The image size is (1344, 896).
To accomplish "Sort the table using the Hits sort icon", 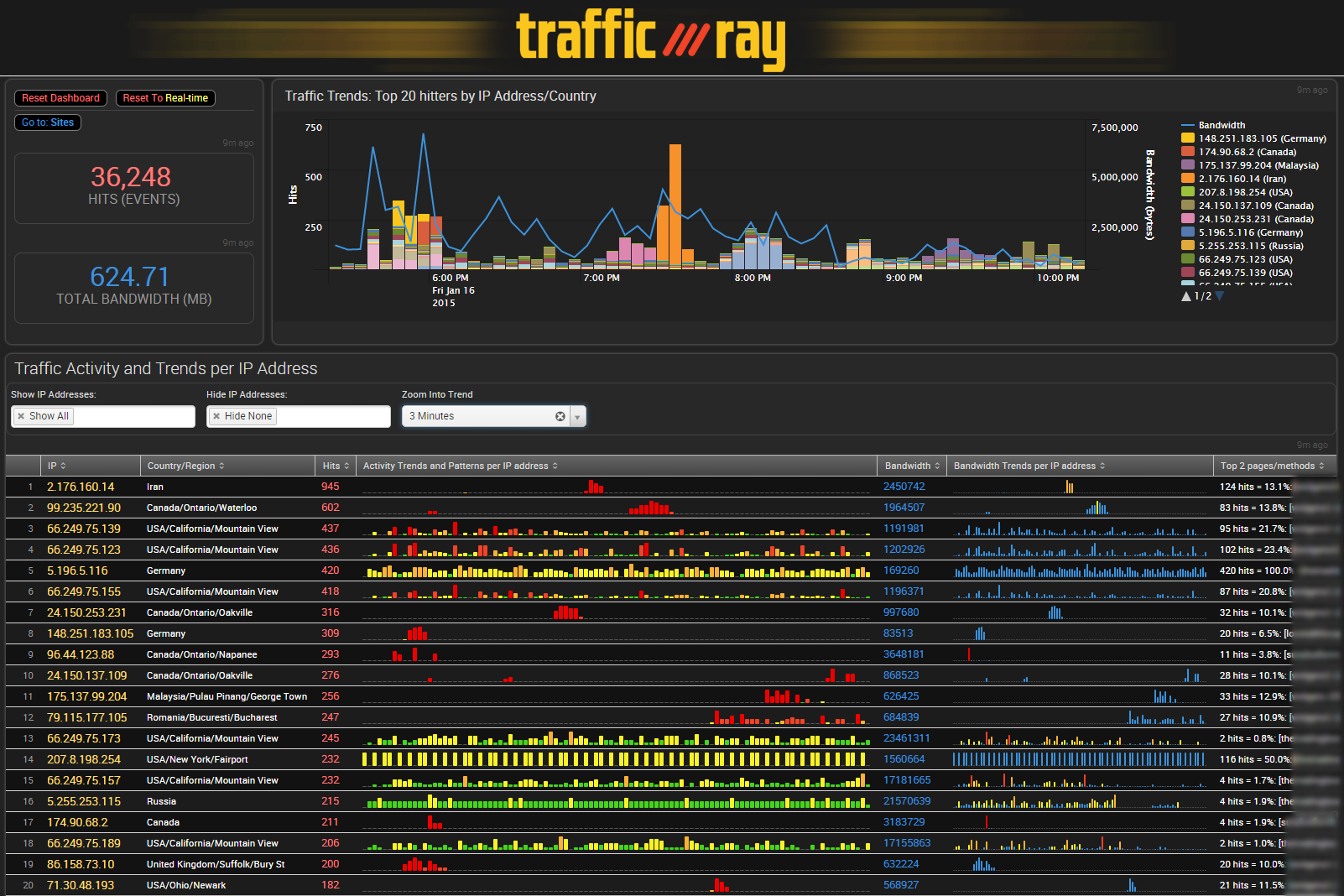I will [346, 466].
